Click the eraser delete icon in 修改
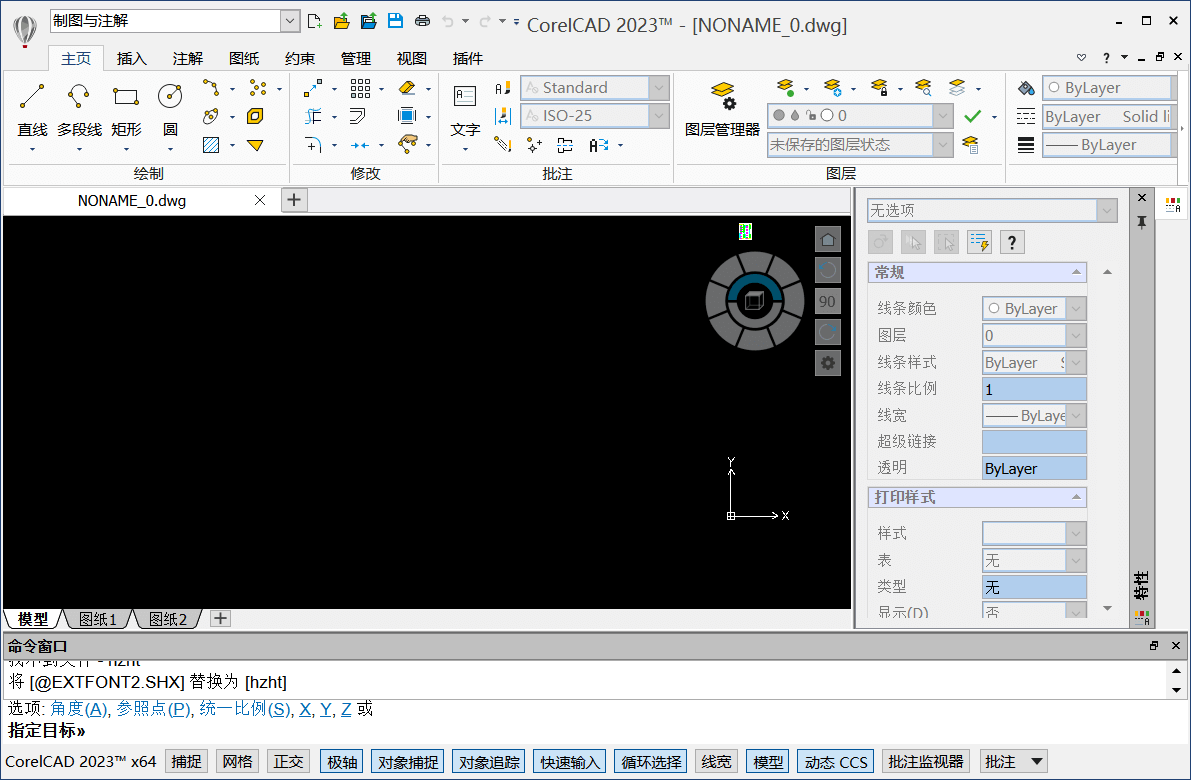 (x=407, y=88)
